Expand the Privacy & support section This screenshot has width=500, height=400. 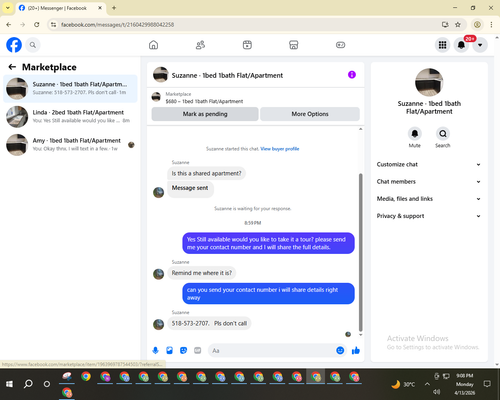click(429, 216)
